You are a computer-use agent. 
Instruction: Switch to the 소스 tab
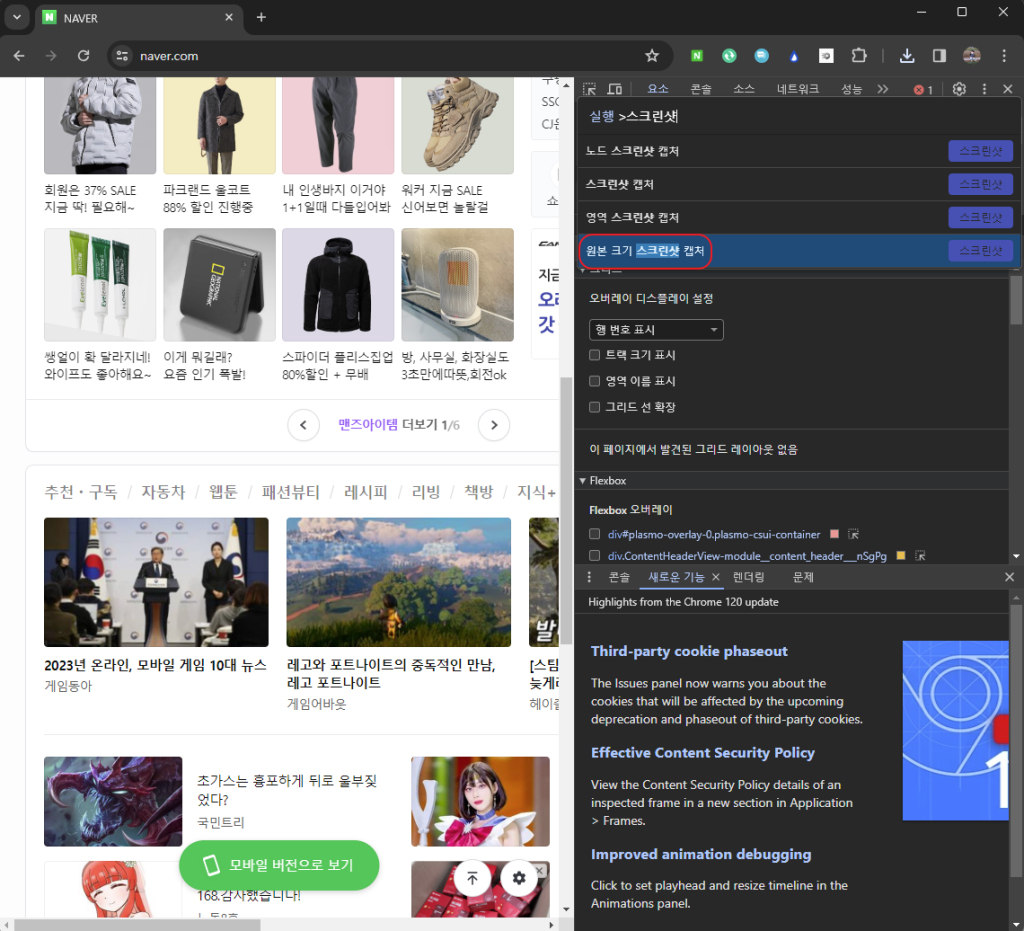[744, 89]
